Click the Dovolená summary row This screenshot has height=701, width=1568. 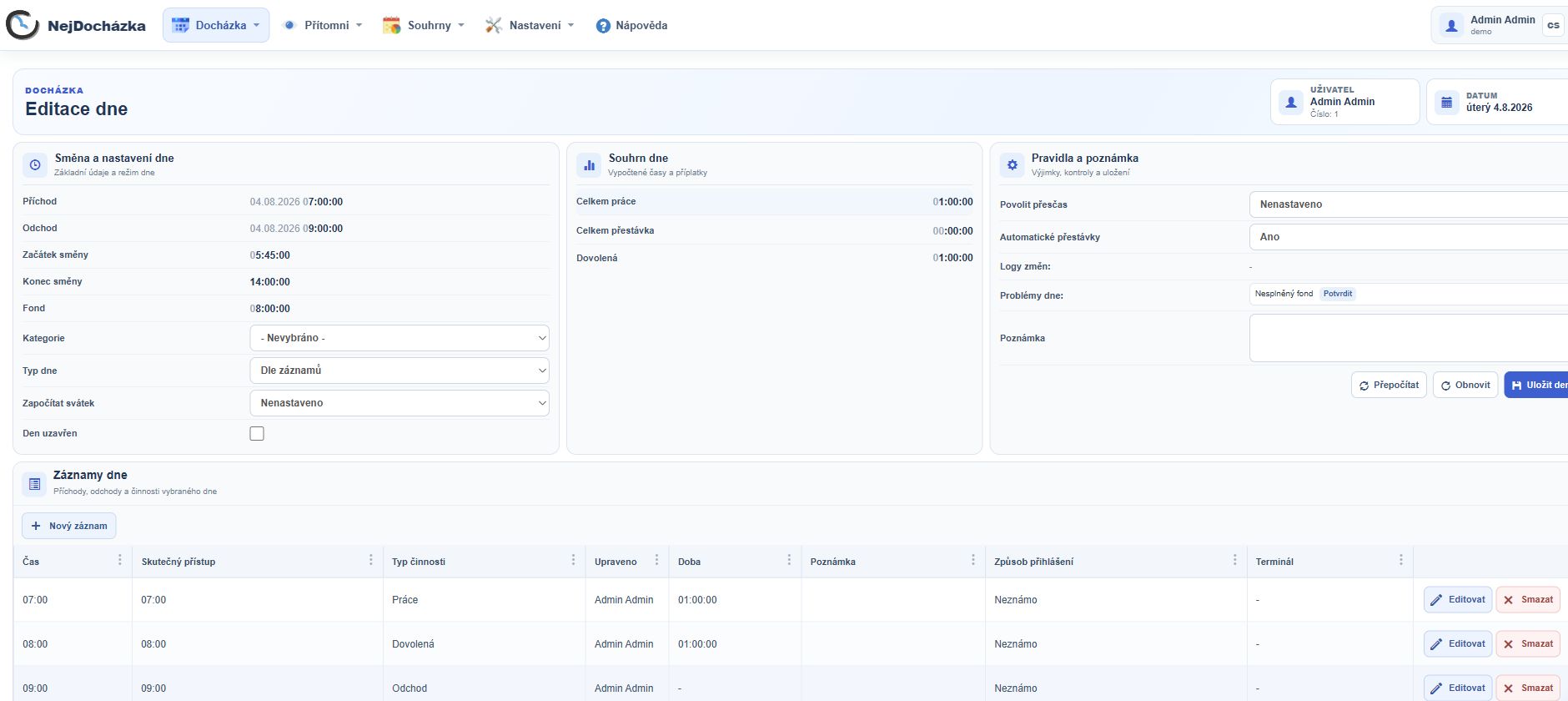(x=774, y=258)
